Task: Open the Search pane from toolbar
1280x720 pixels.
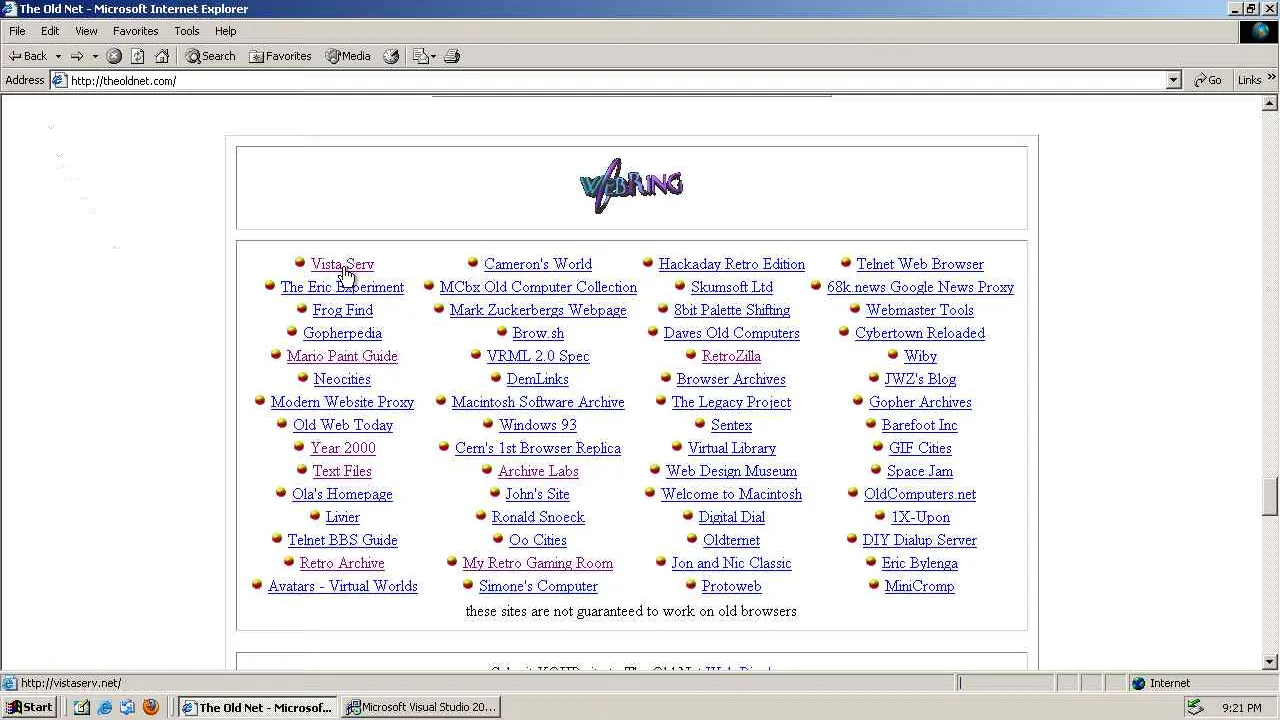Action: [x=210, y=56]
